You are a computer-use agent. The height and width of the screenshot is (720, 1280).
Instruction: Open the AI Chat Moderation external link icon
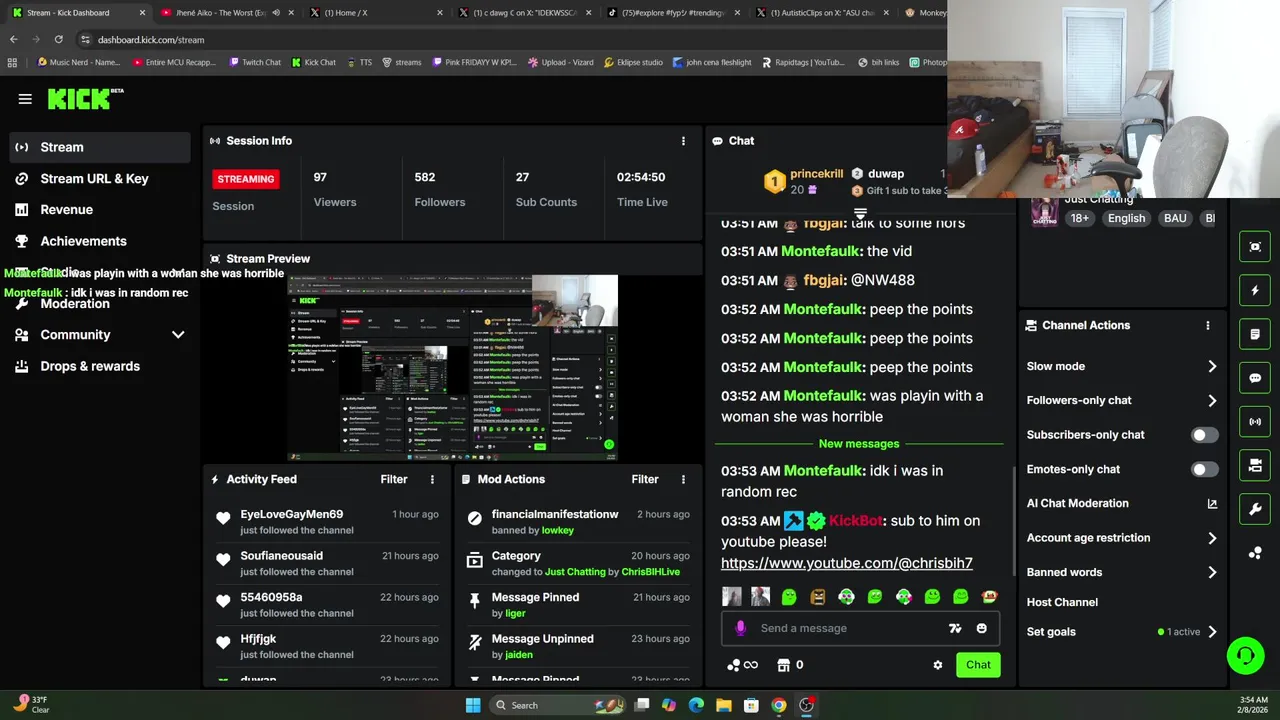coord(1212,504)
